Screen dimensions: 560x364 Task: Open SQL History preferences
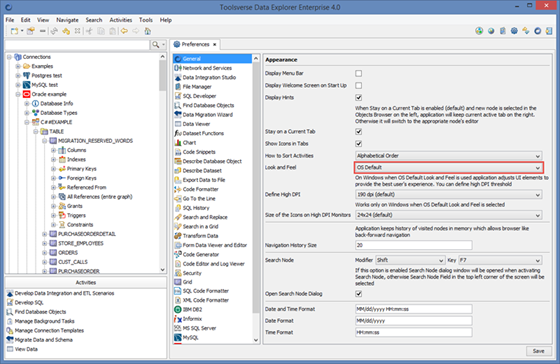click(196, 208)
